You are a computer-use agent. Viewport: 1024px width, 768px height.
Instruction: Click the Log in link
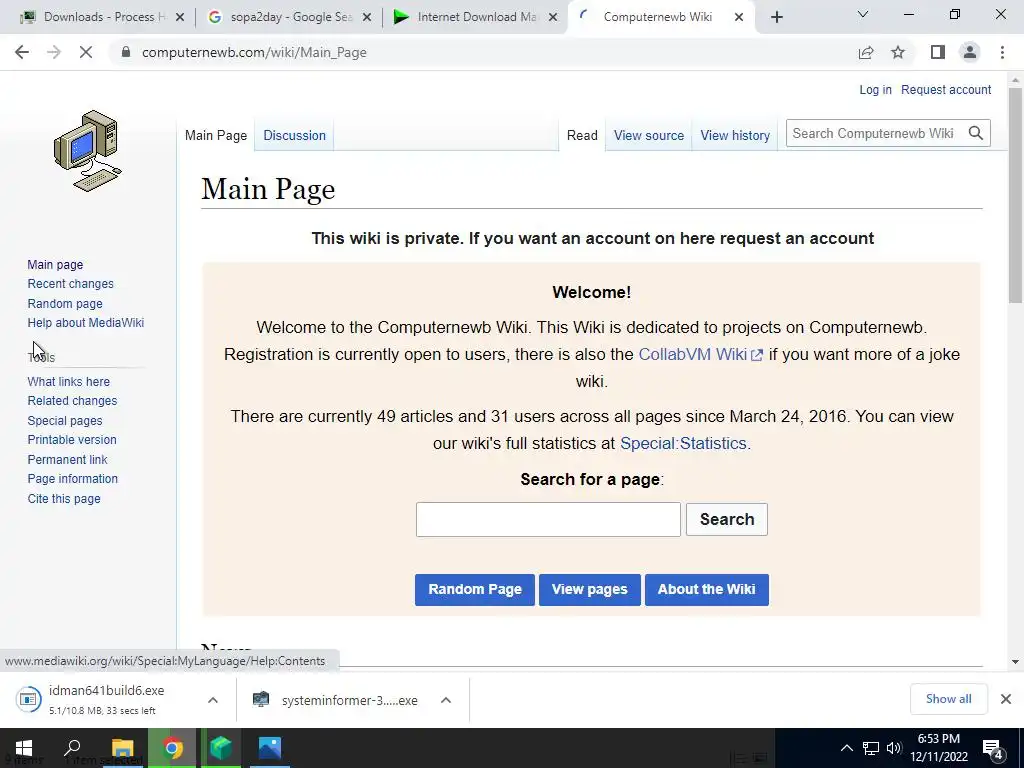tap(875, 89)
